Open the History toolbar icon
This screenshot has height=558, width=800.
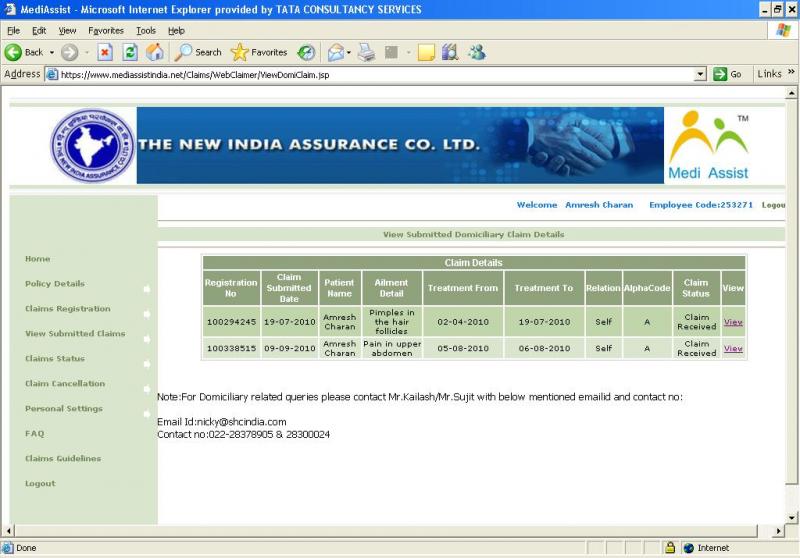pos(306,52)
